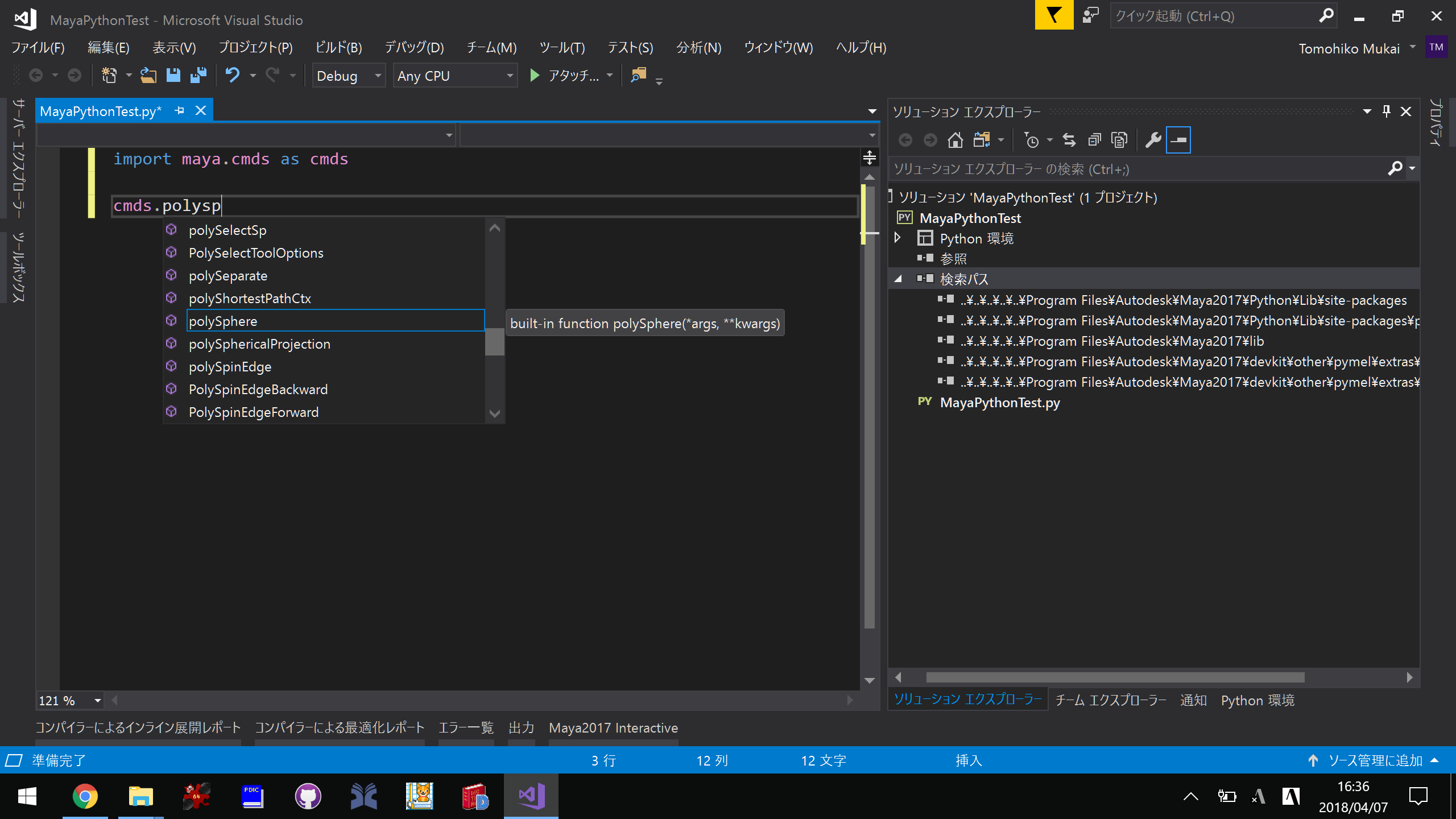Expand the Python 環境 tree node
This screenshot has width=1456, height=819.
click(898, 238)
